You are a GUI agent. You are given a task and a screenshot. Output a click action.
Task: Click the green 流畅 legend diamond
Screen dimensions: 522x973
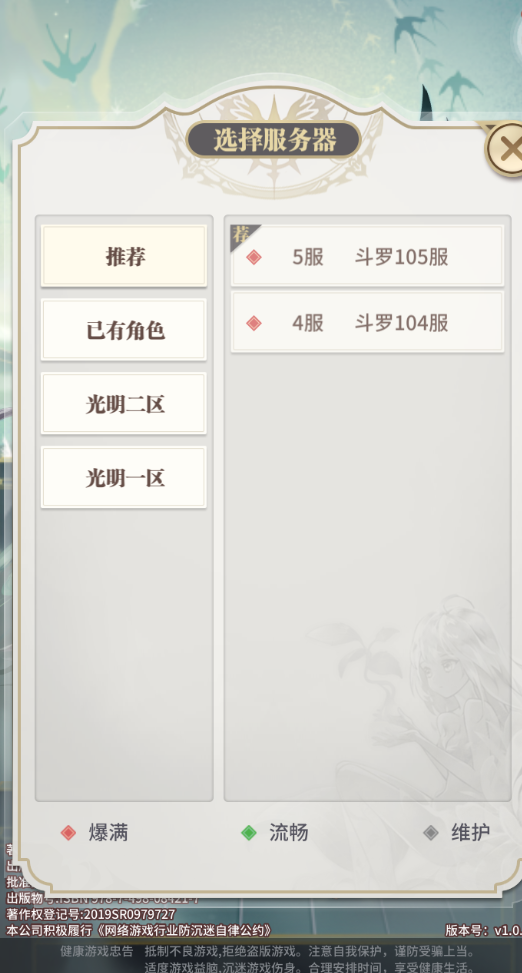[x=249, y=833]
